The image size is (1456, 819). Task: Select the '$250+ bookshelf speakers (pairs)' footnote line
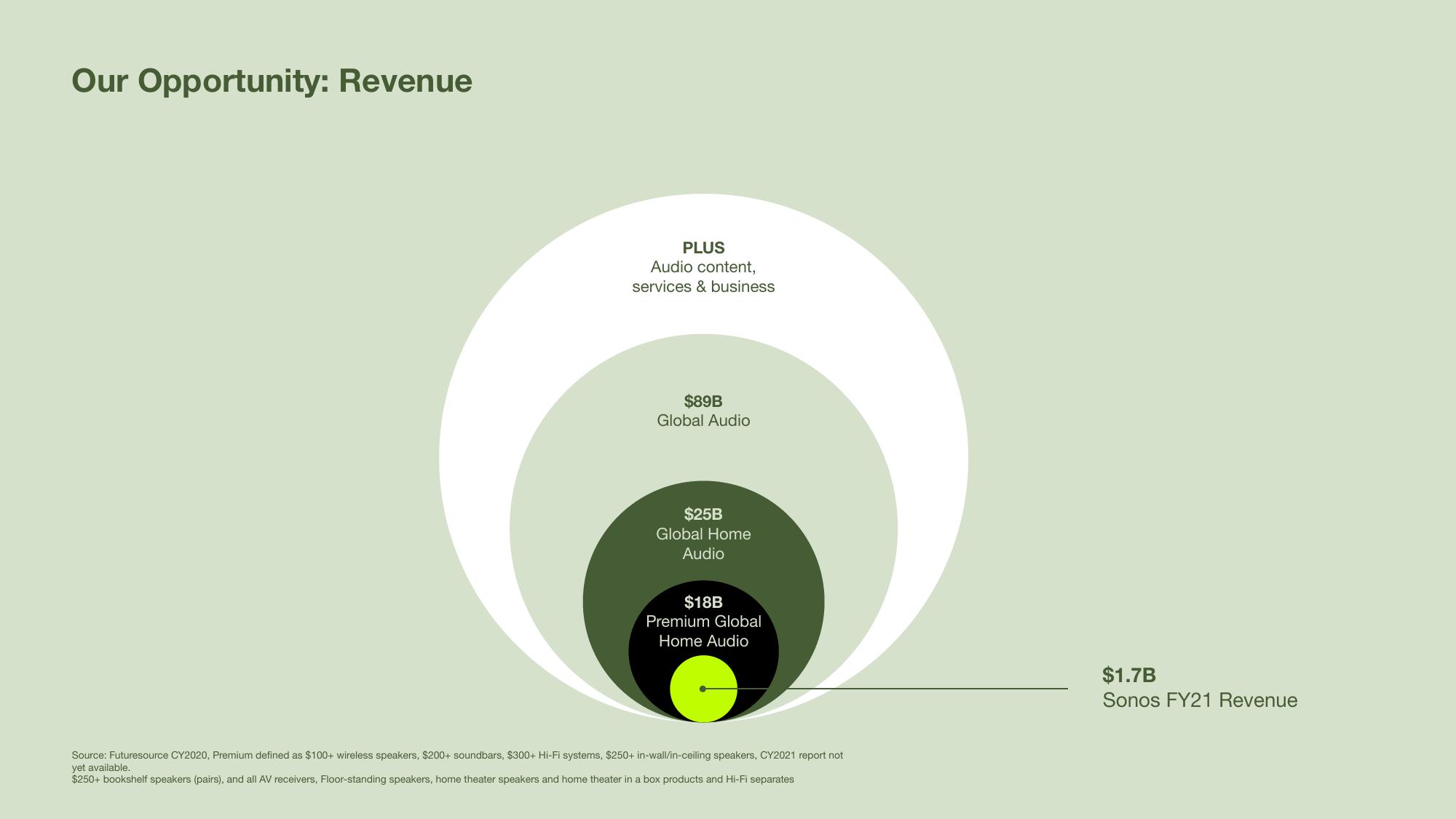coord(432,780)
